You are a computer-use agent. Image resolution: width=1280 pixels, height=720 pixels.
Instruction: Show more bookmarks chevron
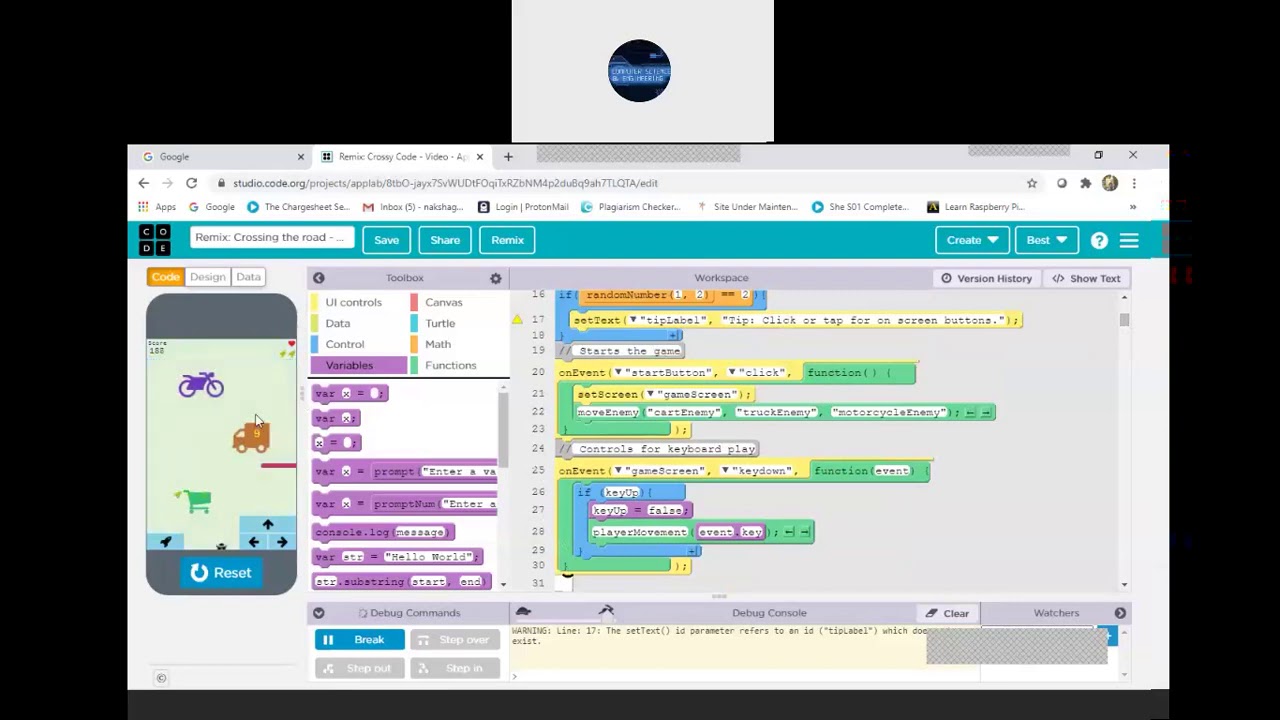pyautogui.click(x=1133, y=207)
